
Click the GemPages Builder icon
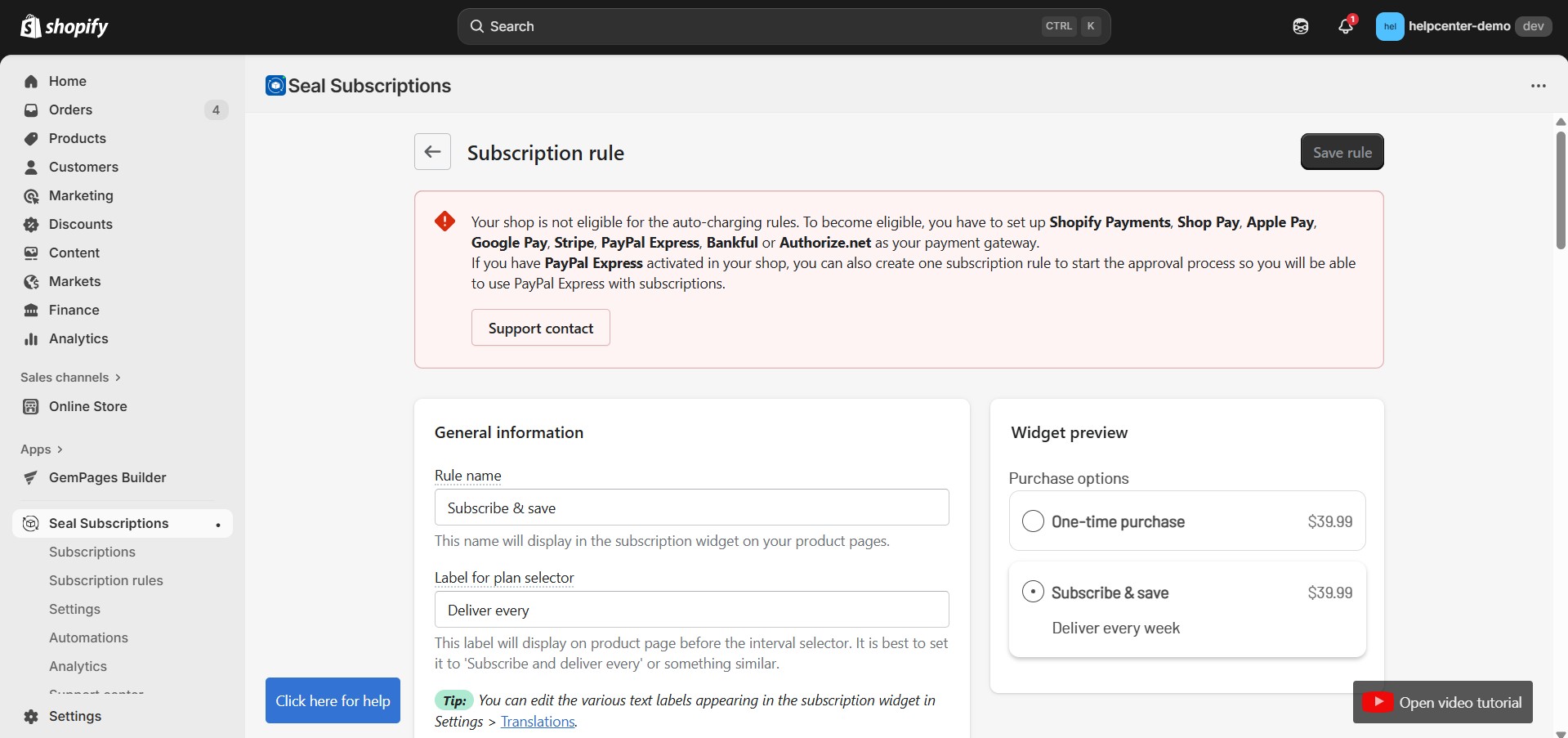(30, 477)
